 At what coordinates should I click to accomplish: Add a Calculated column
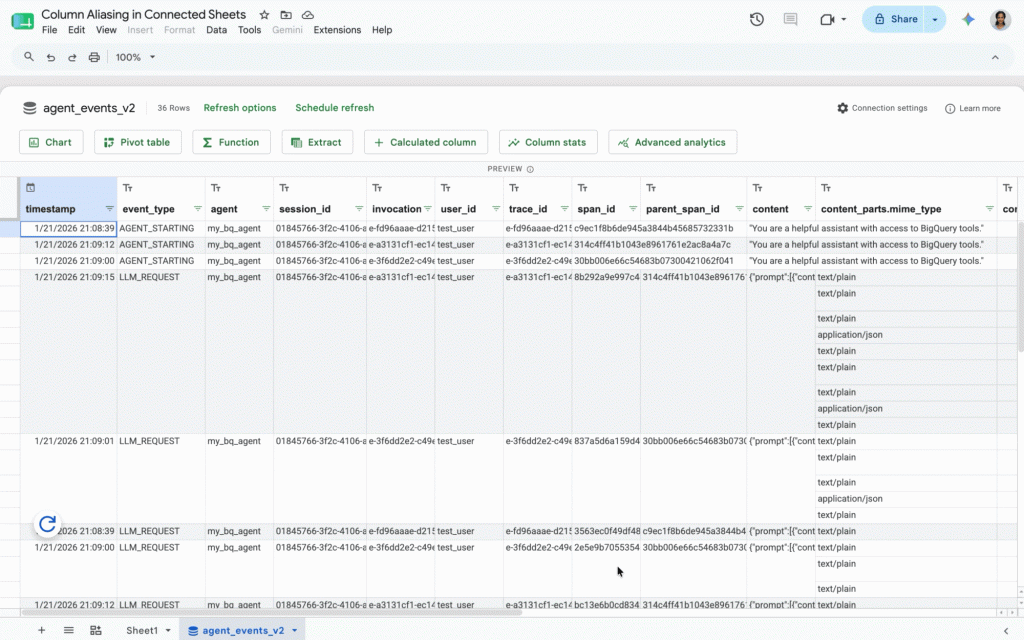pos(426,142)
